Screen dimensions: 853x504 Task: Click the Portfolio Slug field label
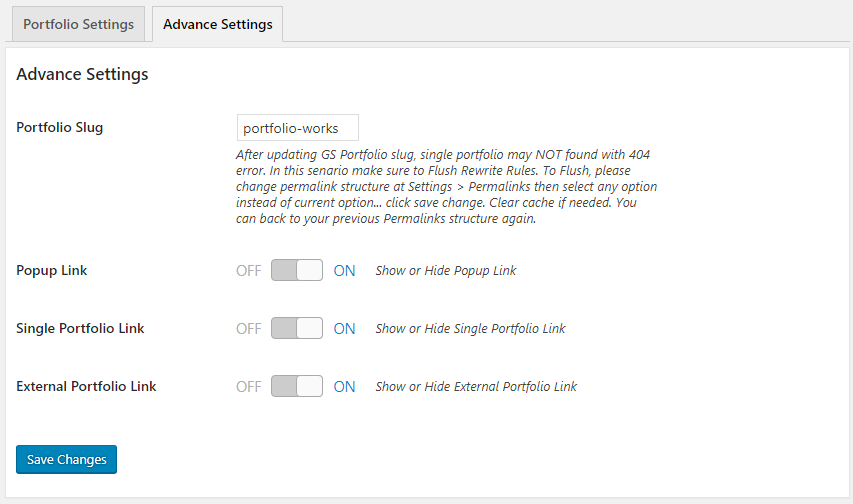pos(60,127)
